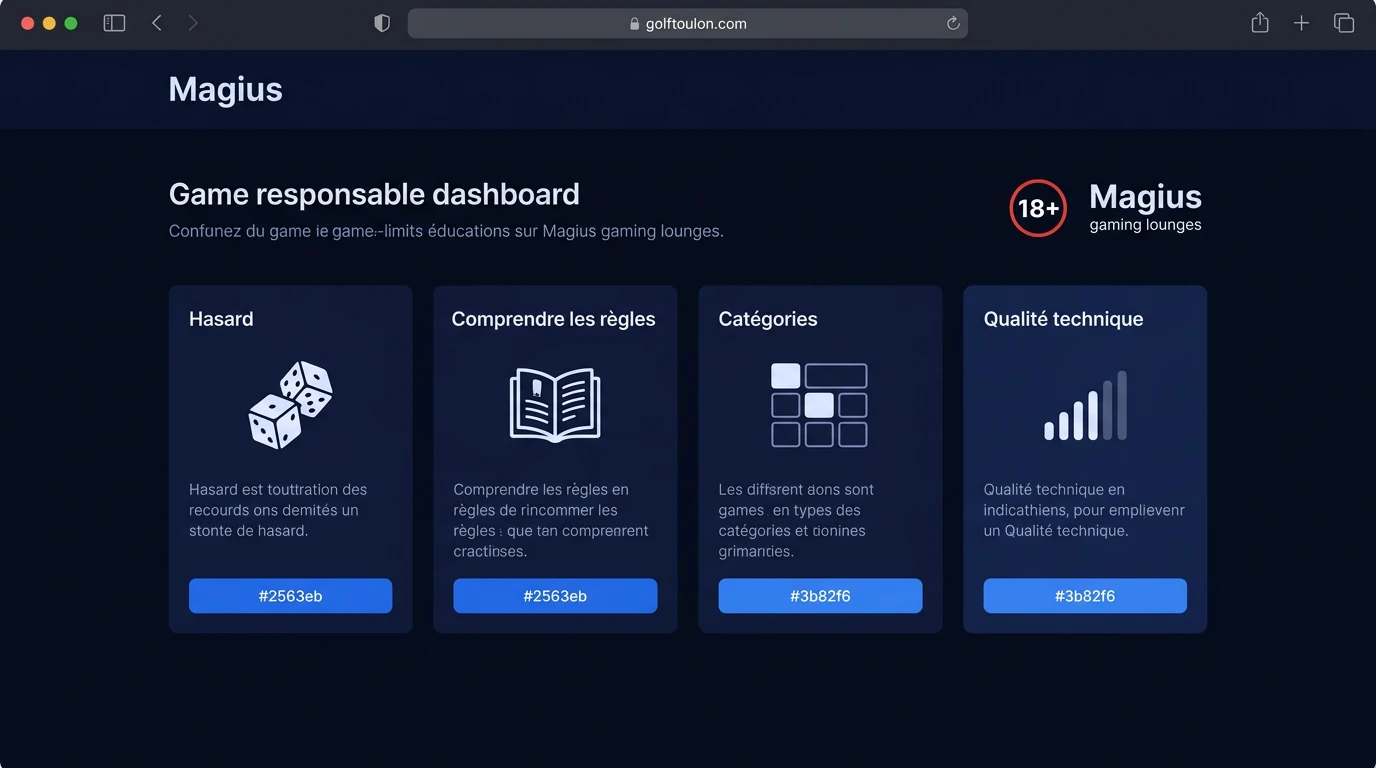This screenshot has width=1376, height=768.
Task: Click #3b82f6 button under Qualité technique
Action: [x=1085, y=596]
